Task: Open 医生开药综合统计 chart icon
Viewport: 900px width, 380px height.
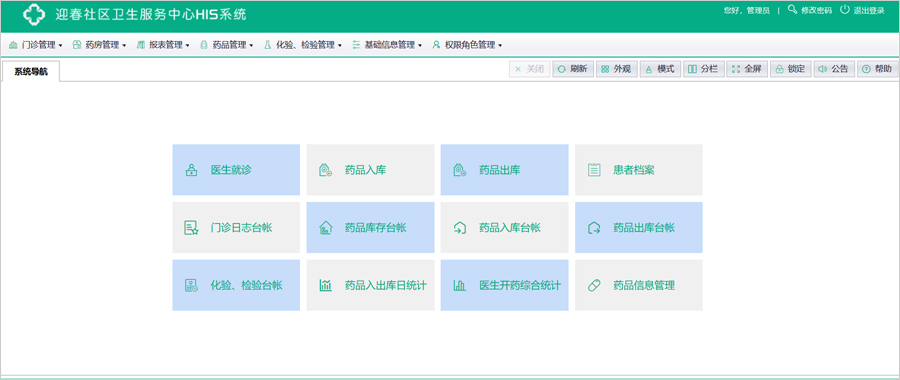Action: tap(460, 285)
